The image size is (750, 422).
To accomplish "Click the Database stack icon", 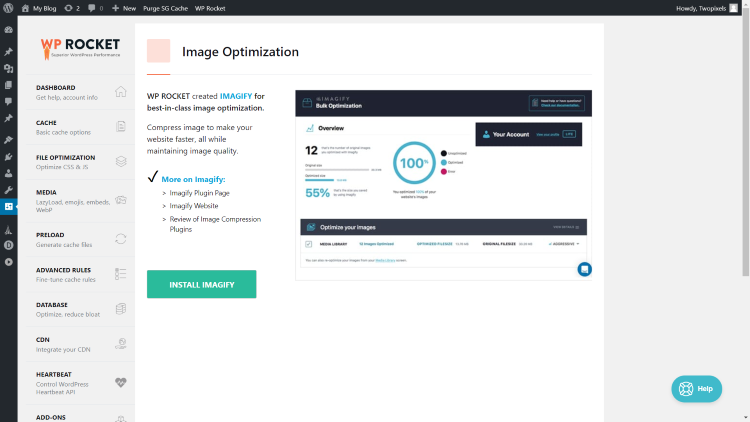I will (121, 309).
